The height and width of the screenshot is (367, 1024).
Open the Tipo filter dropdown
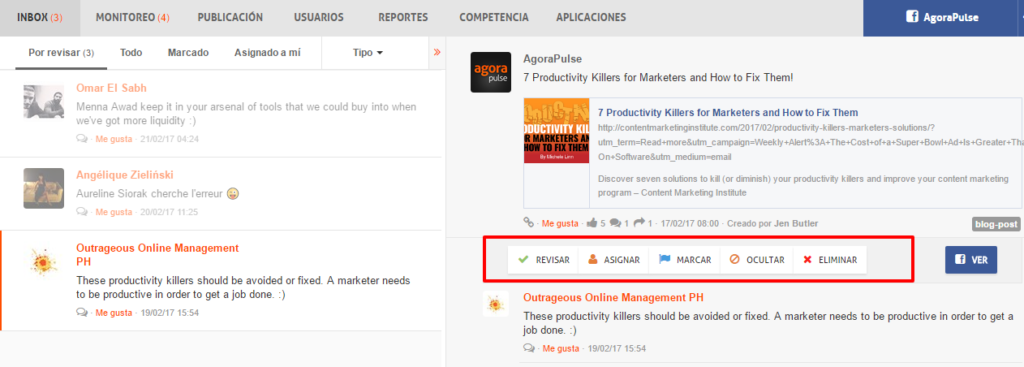[368, 53]
